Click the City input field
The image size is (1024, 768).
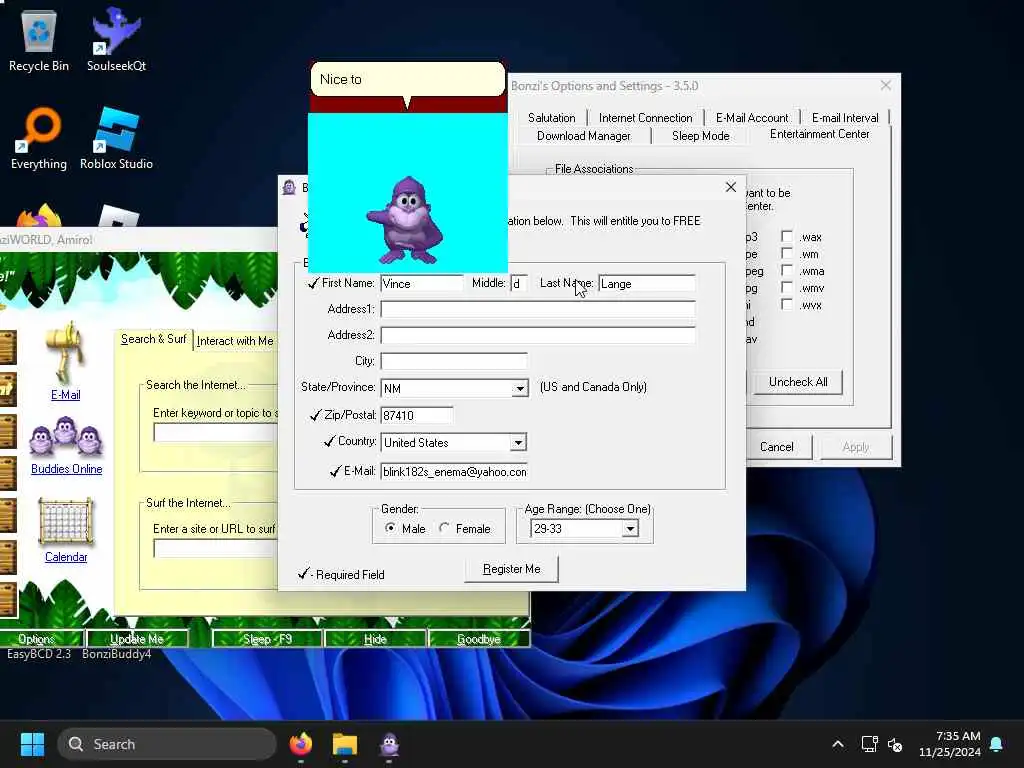coord(454,361)
